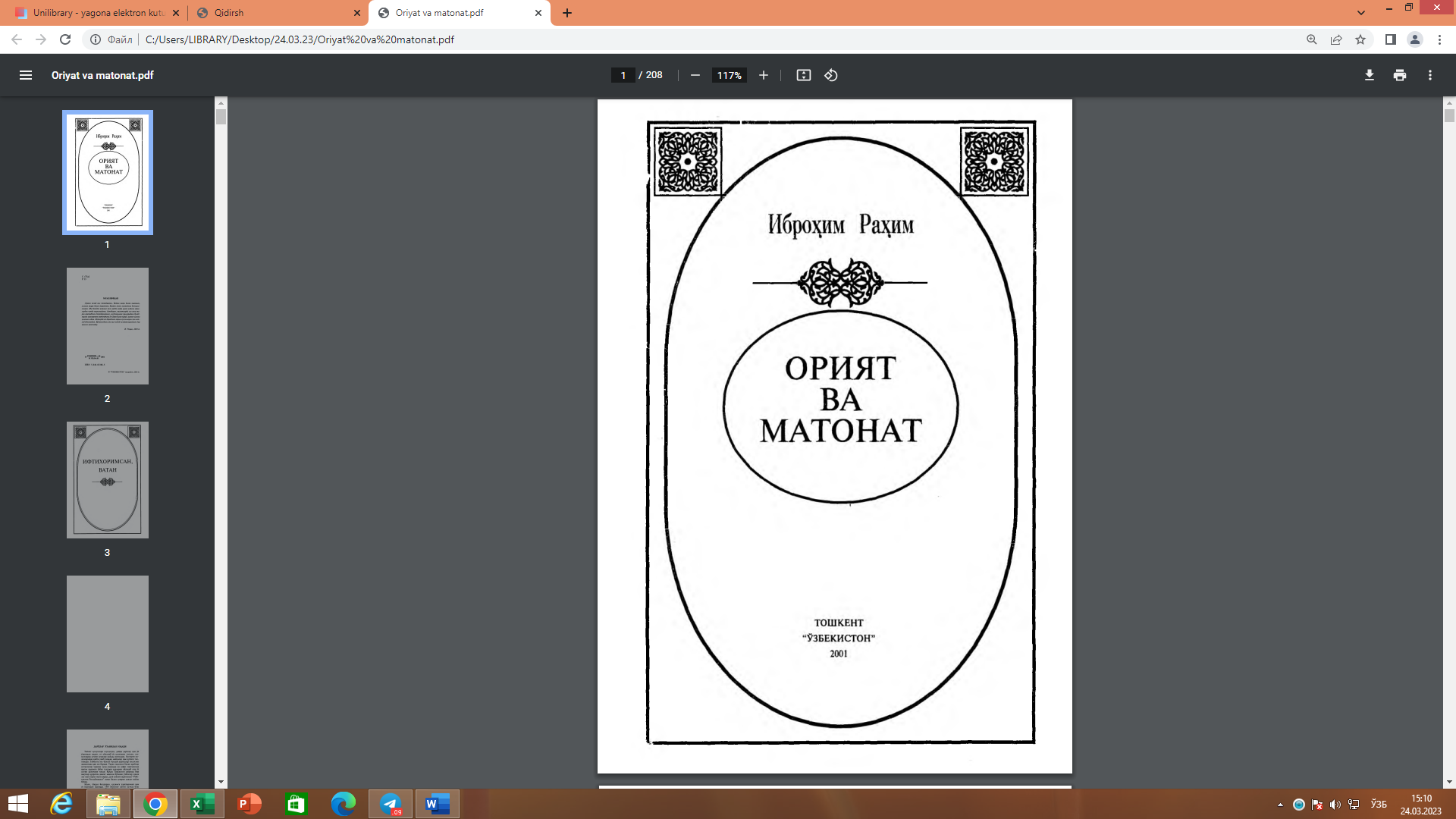1456x819 pixels.
Task: Toggle the browser side panel
Action: pos(1390,39)
